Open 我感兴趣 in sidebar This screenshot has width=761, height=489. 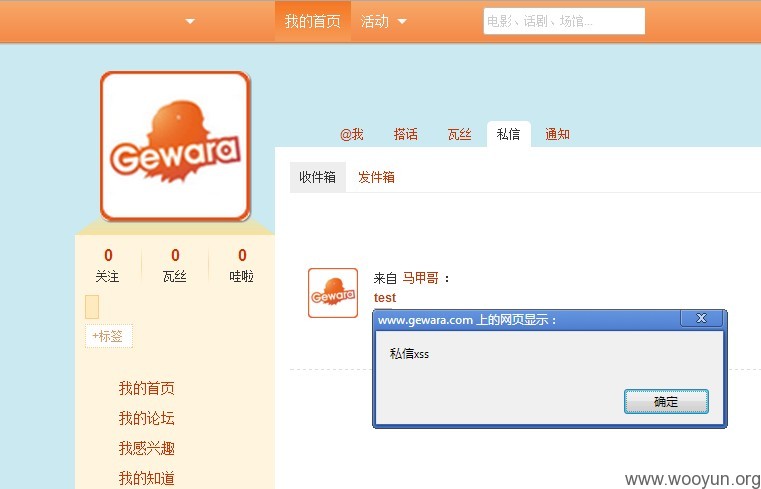click(x=147, y=448)
